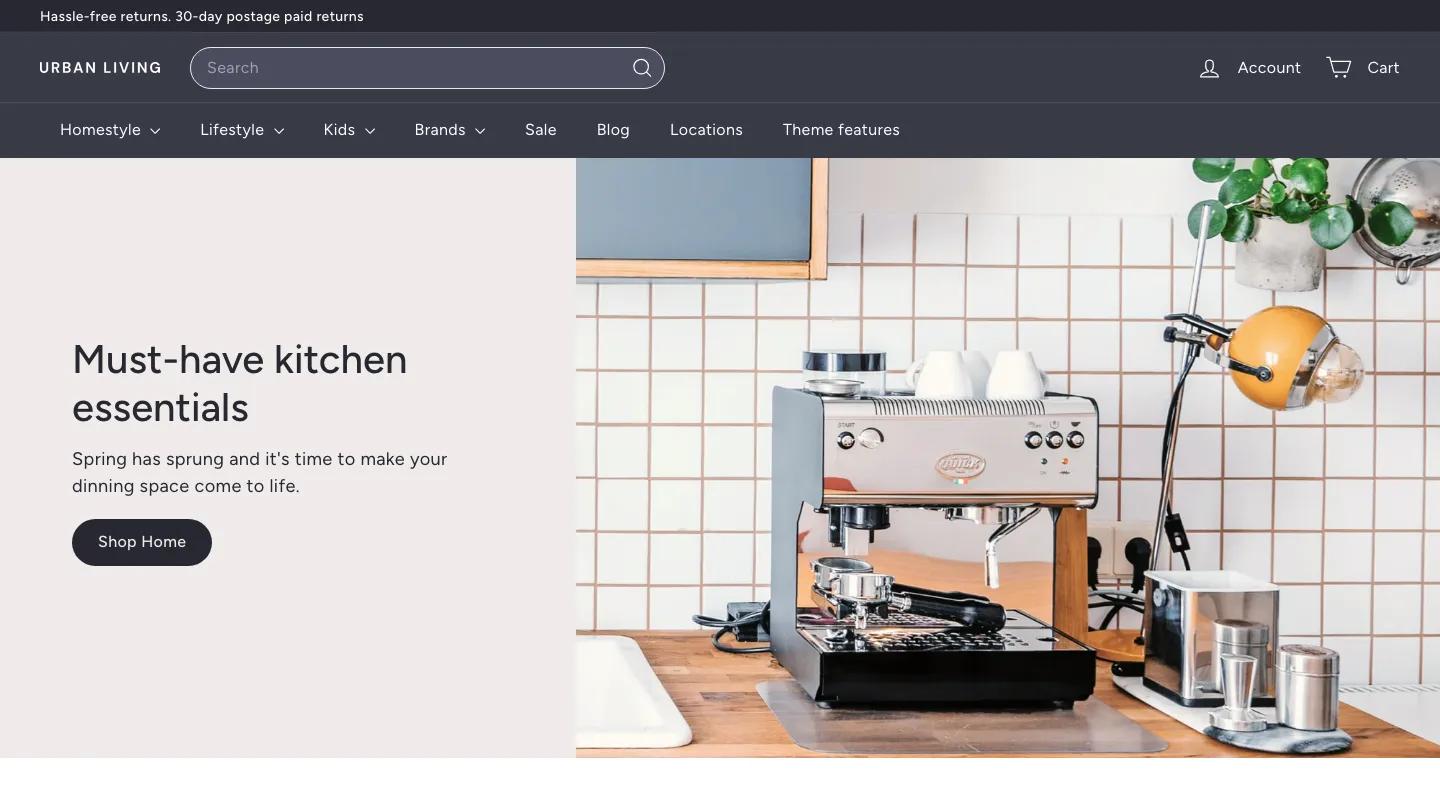This screenshot has width=1440, height=810.
Task: Open the Blog page
Action: (613, 130)
